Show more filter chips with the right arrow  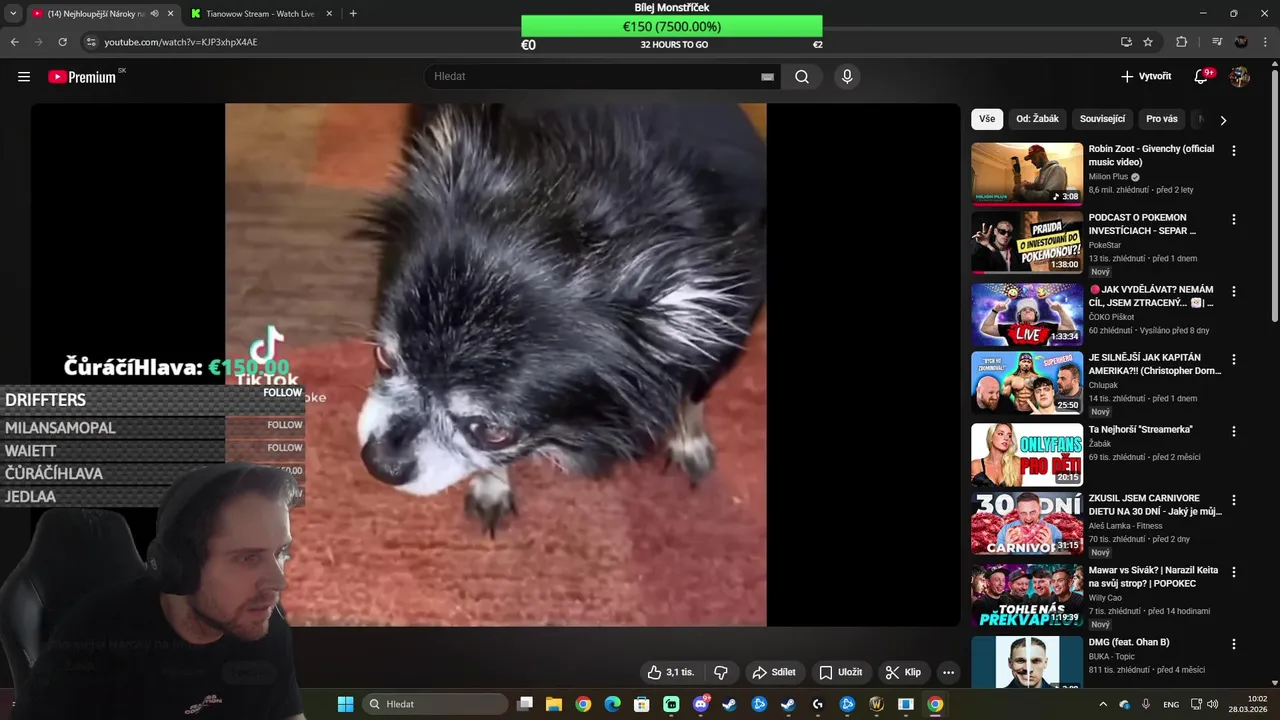(1223, 120)
